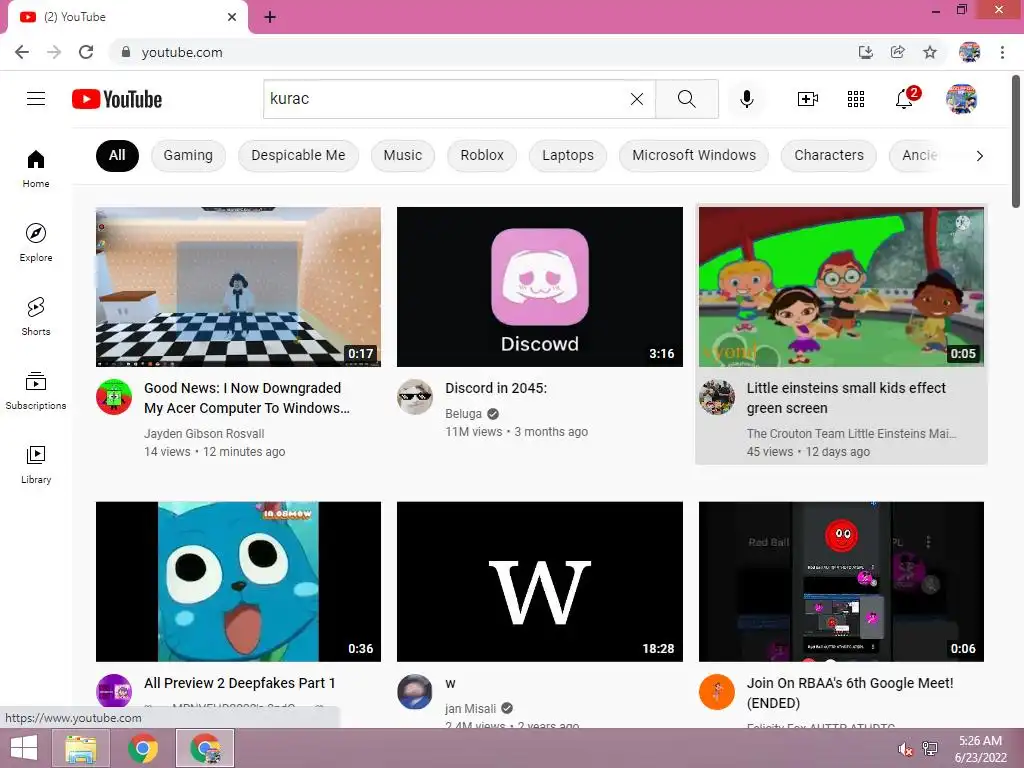Click the magnifier search button
Screen dimensions: 1024x768
coord(686,99)
